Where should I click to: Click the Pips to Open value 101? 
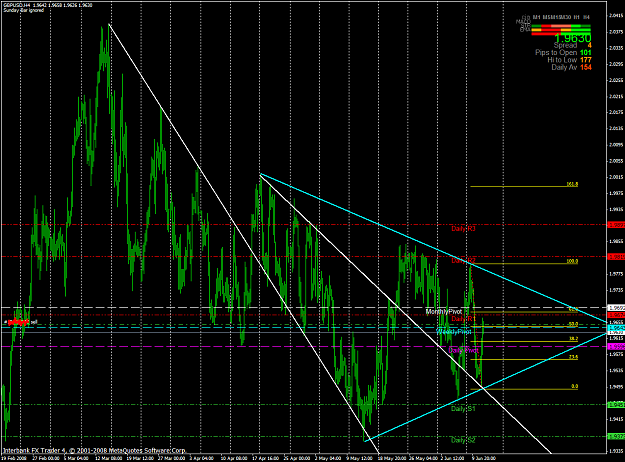point(586,53)
